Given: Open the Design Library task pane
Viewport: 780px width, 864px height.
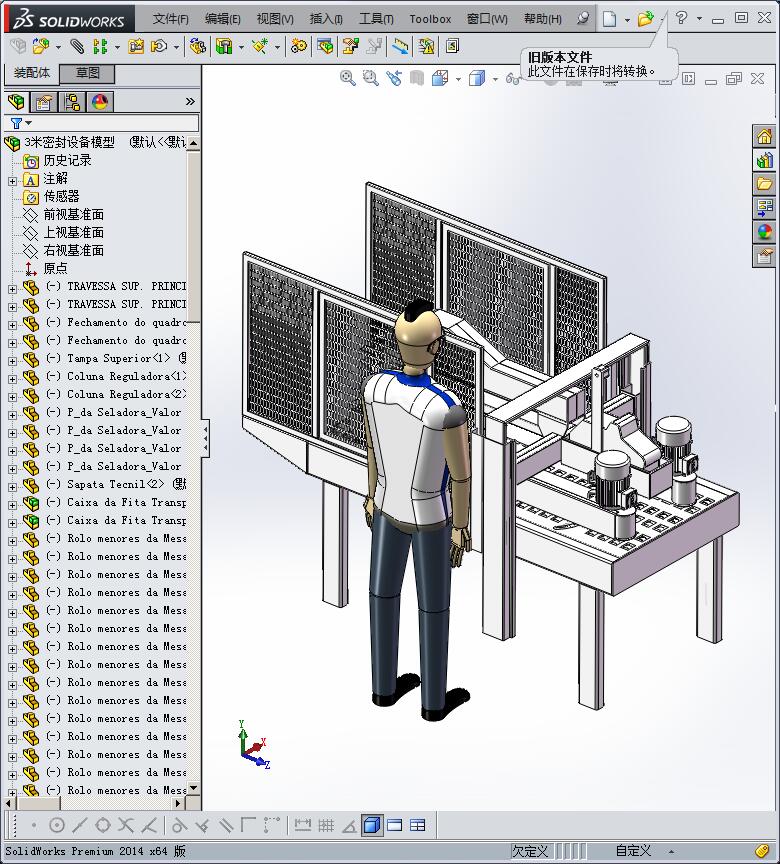Looking at the screenshot, I should pos(764,160).
